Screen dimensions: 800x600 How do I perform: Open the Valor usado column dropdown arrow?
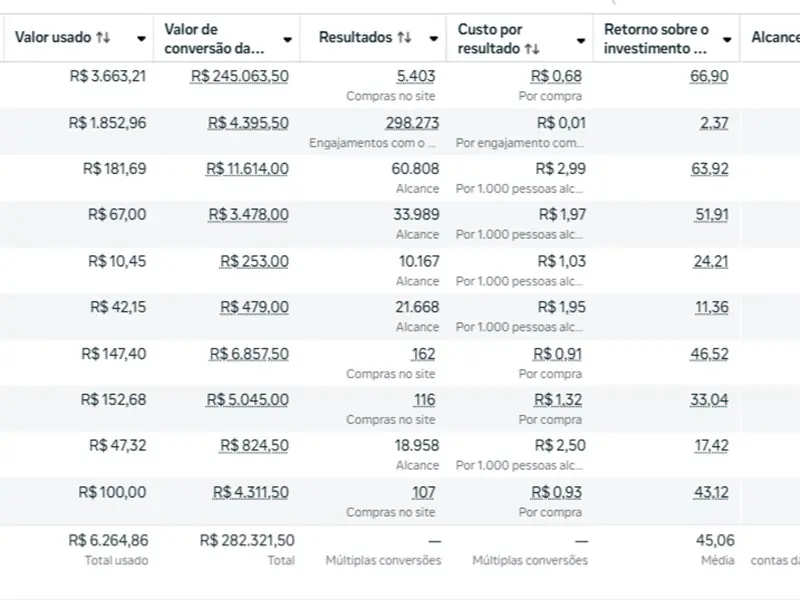click(141, 39)
